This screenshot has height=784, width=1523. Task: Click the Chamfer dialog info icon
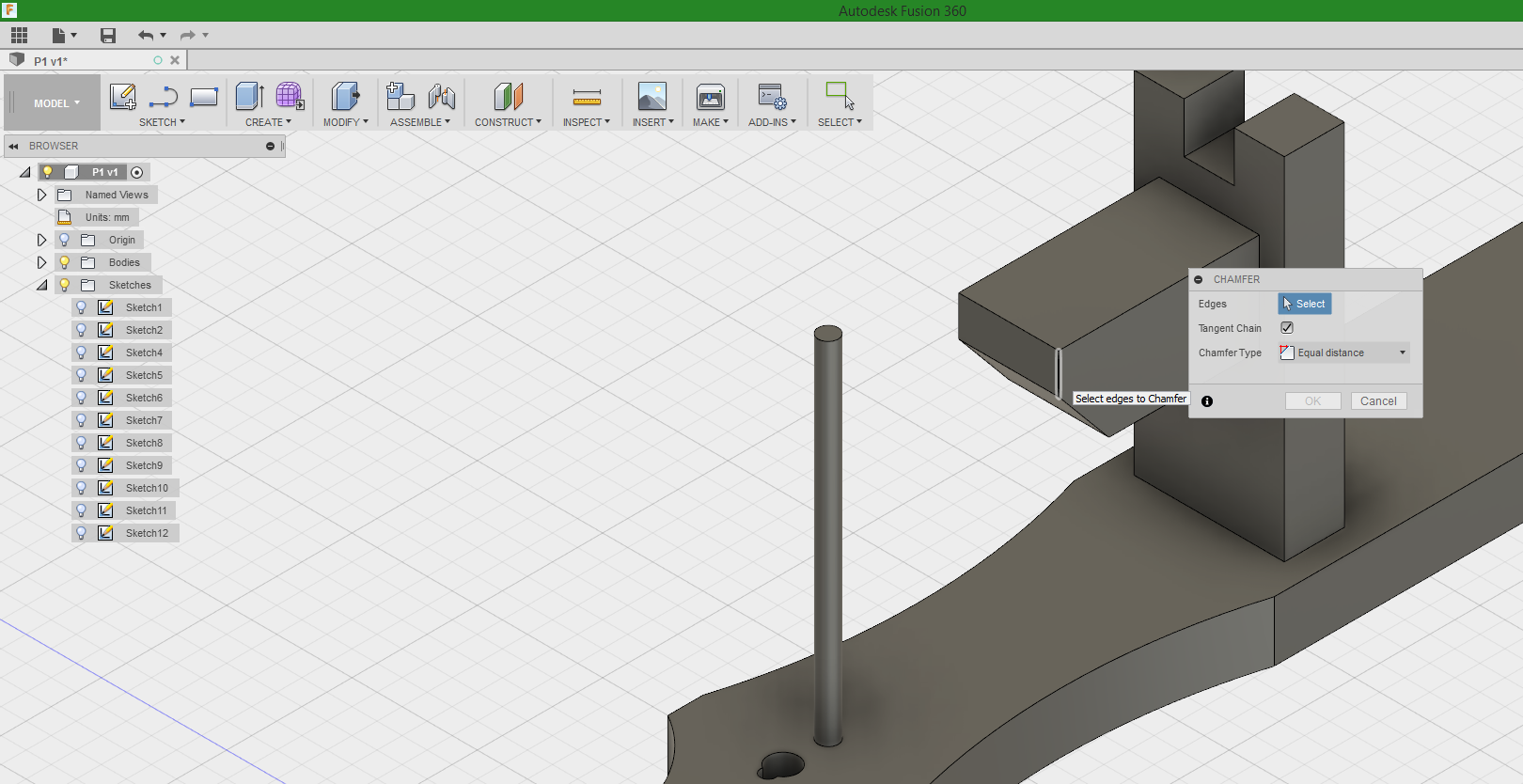coord(1207,401)
